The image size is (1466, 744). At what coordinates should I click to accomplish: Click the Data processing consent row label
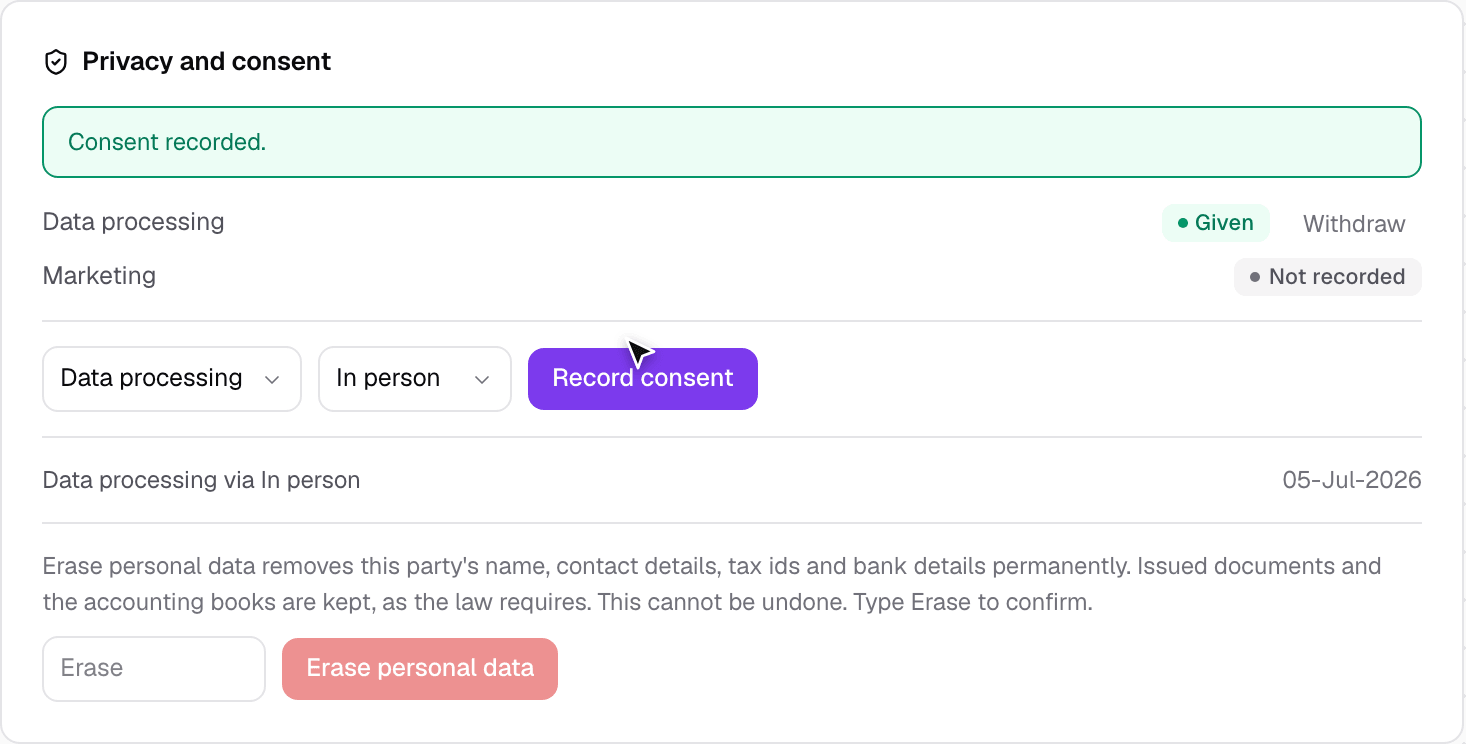(133, 222)
